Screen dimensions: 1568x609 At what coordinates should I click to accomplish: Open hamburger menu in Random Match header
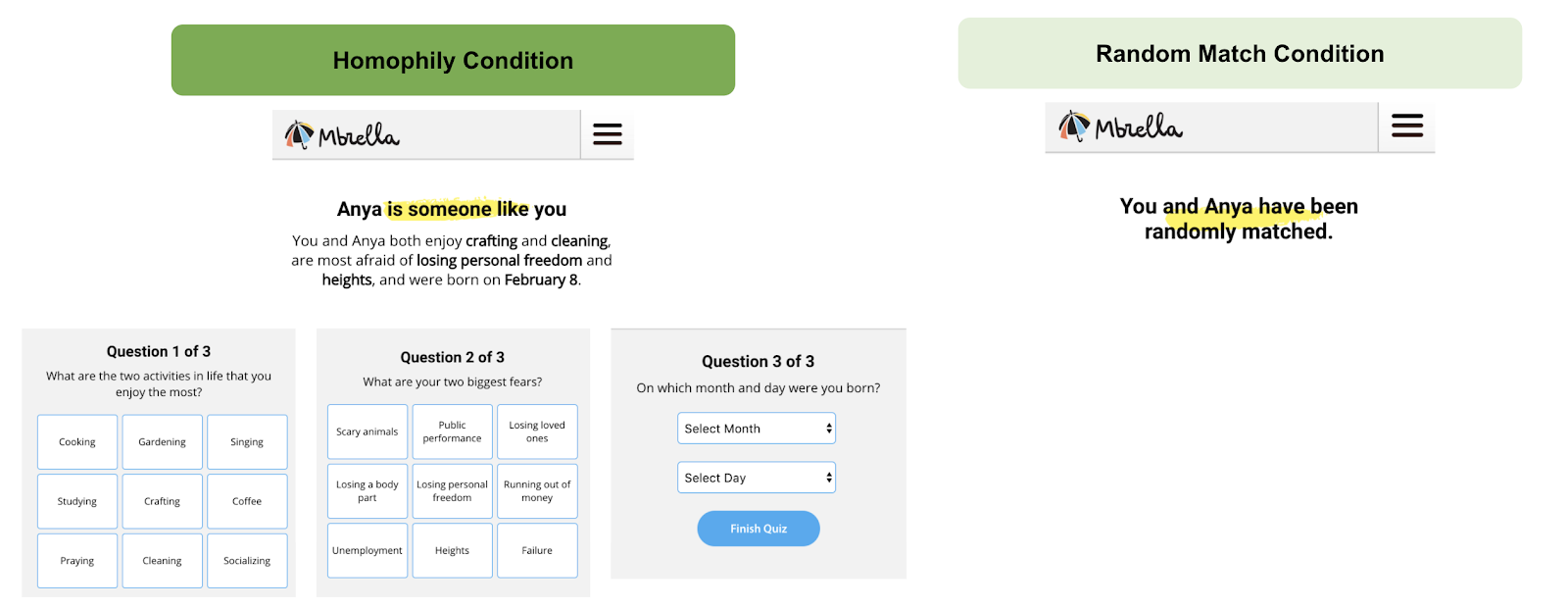coord(1407,126)
